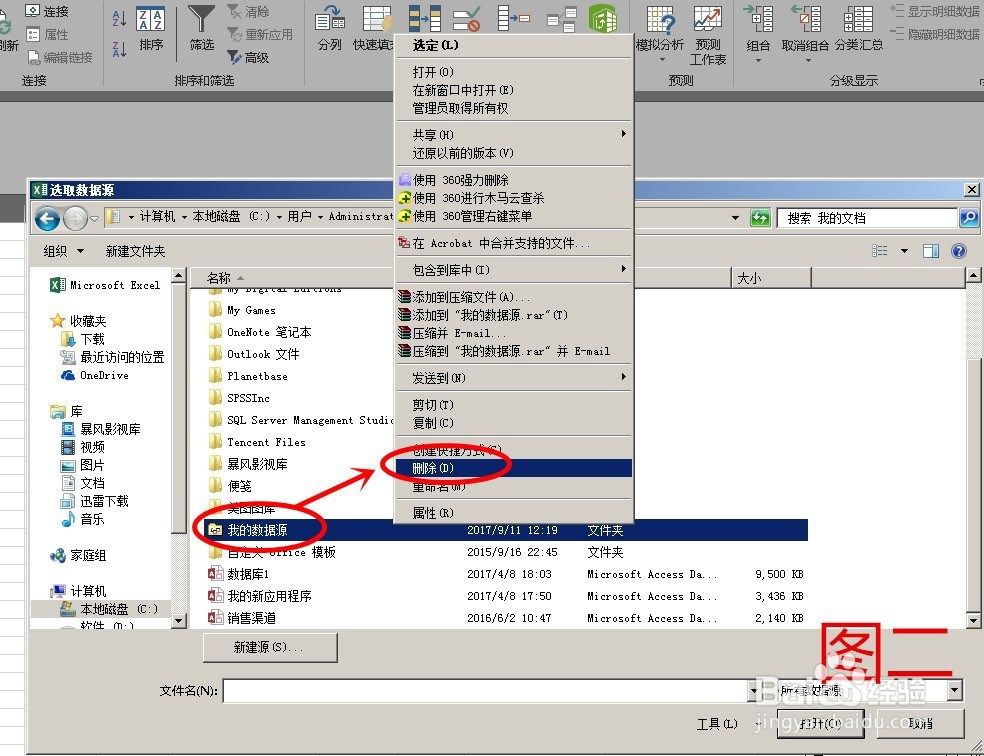Expand the 发送到(N) submenu
This screenshot has height=756, width=984.
point(513,378)
